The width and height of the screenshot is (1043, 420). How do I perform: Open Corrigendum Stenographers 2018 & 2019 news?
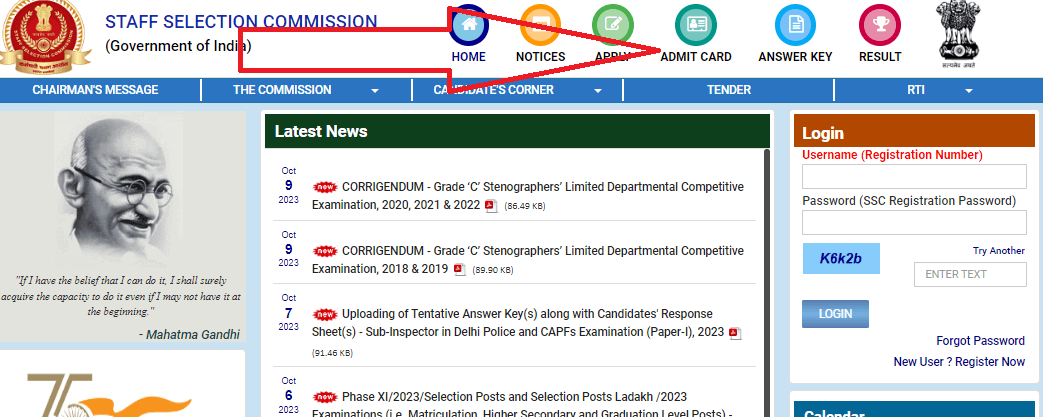click(527, 260)
